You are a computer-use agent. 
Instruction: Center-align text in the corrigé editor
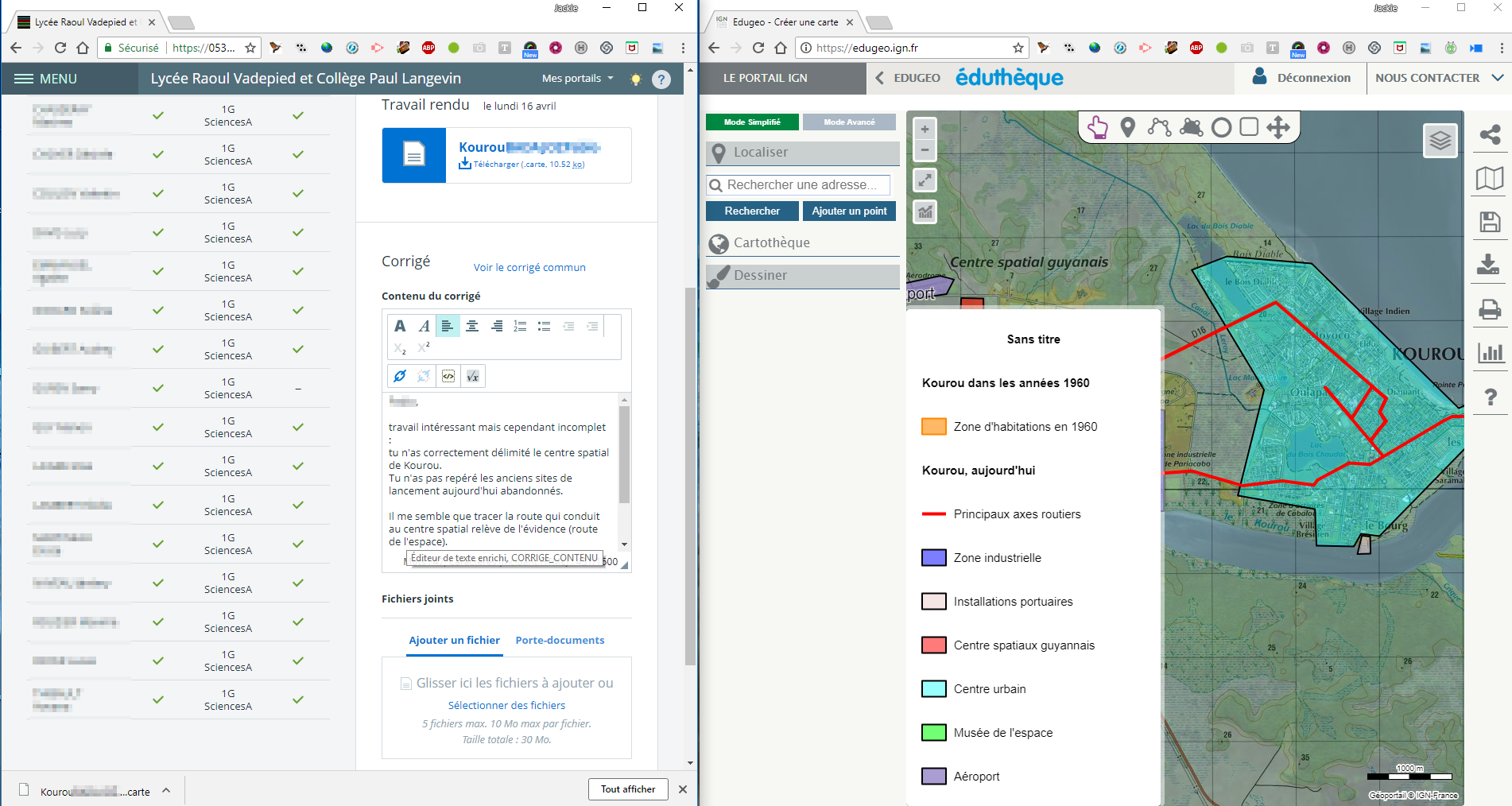pyautogui.click(x=472, y=326)
